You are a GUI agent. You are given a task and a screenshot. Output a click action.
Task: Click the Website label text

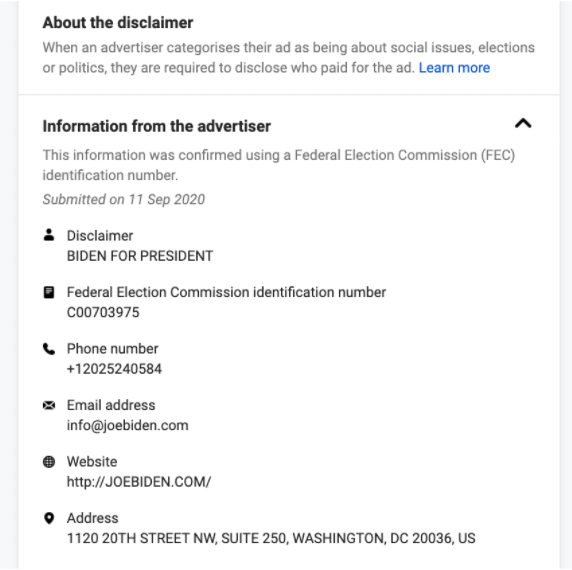tap(92, 462)
